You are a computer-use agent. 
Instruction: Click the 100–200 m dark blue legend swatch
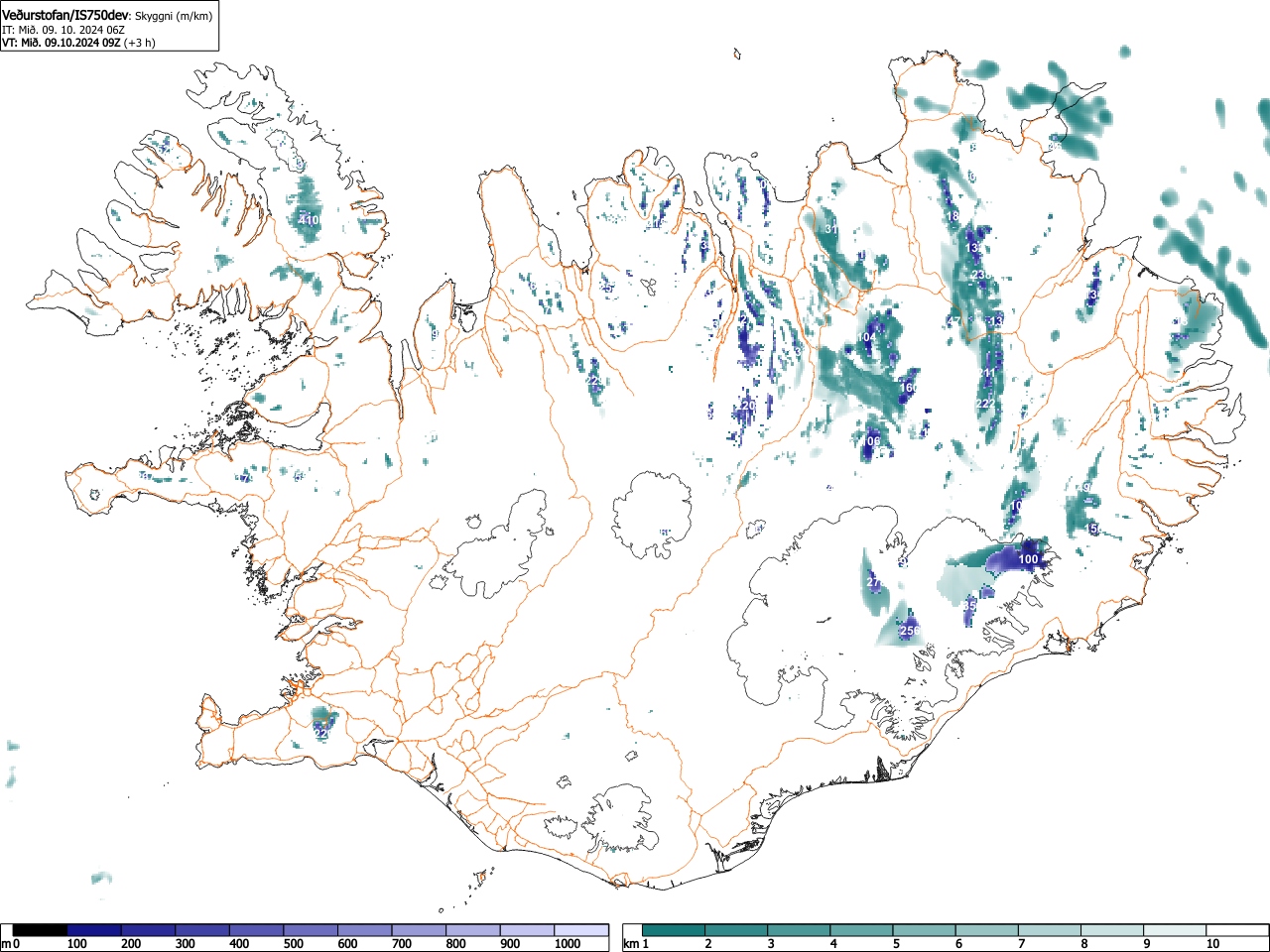pyautogui.click(x=94, y=930)
